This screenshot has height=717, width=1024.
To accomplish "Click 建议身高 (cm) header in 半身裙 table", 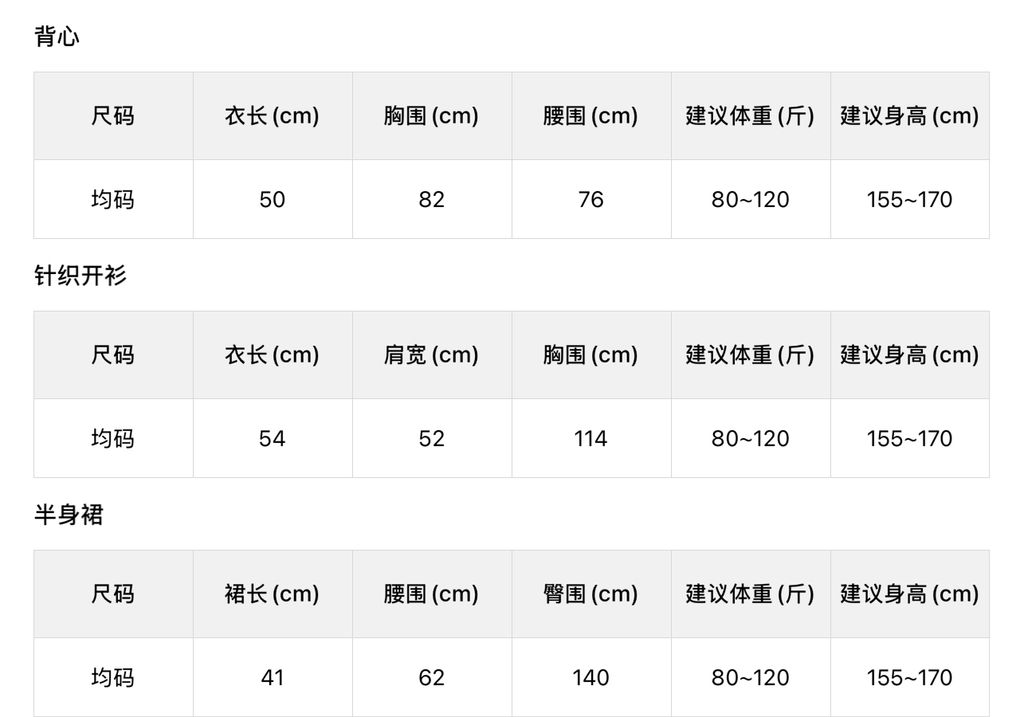I will pyautogui.click(x=909, y=594).
